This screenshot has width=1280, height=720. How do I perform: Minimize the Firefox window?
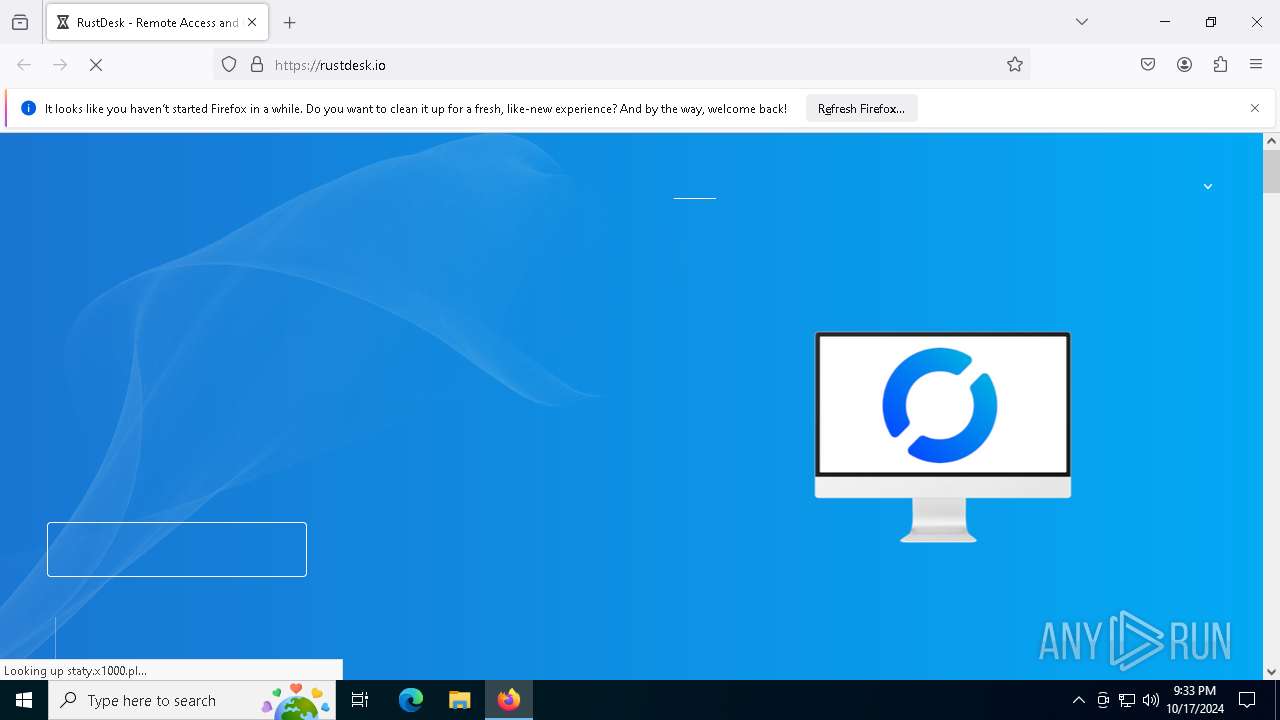pos(1165,22)
